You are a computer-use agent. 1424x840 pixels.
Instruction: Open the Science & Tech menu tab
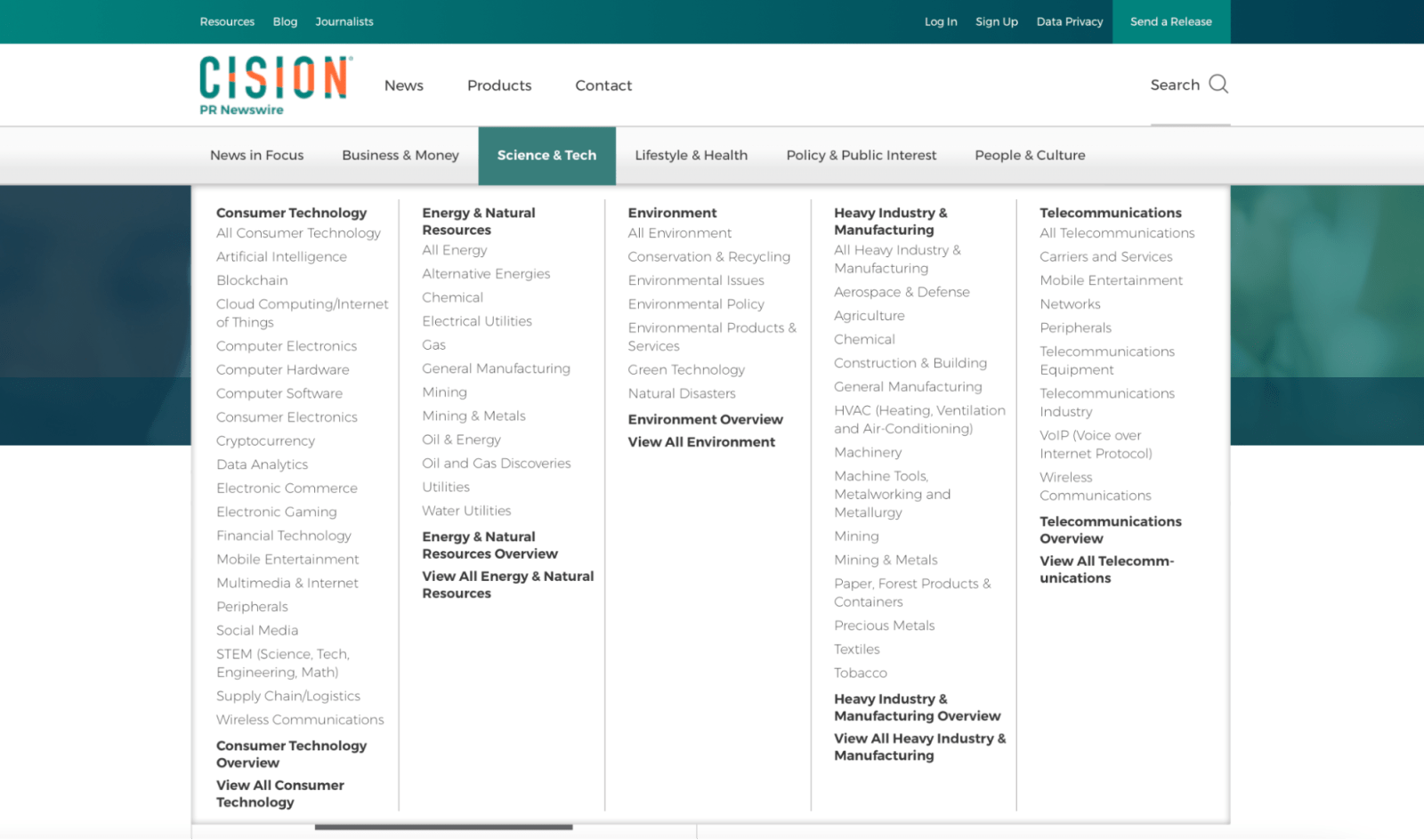click(x=546, y=156)
